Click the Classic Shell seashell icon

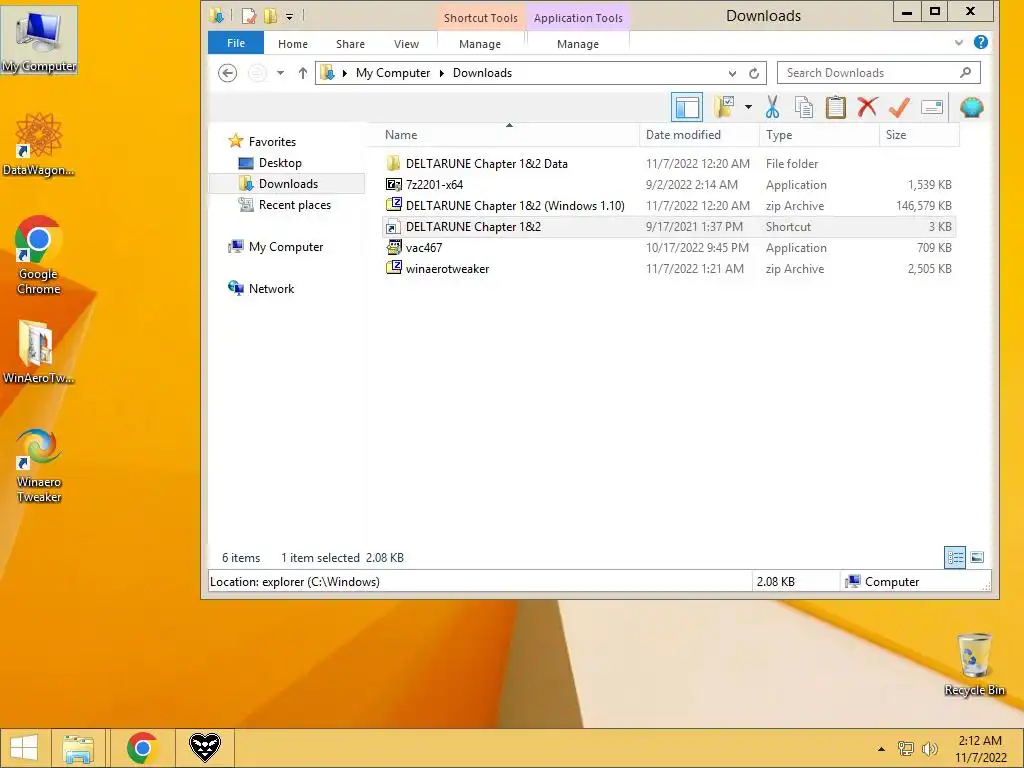click(971, 107)
